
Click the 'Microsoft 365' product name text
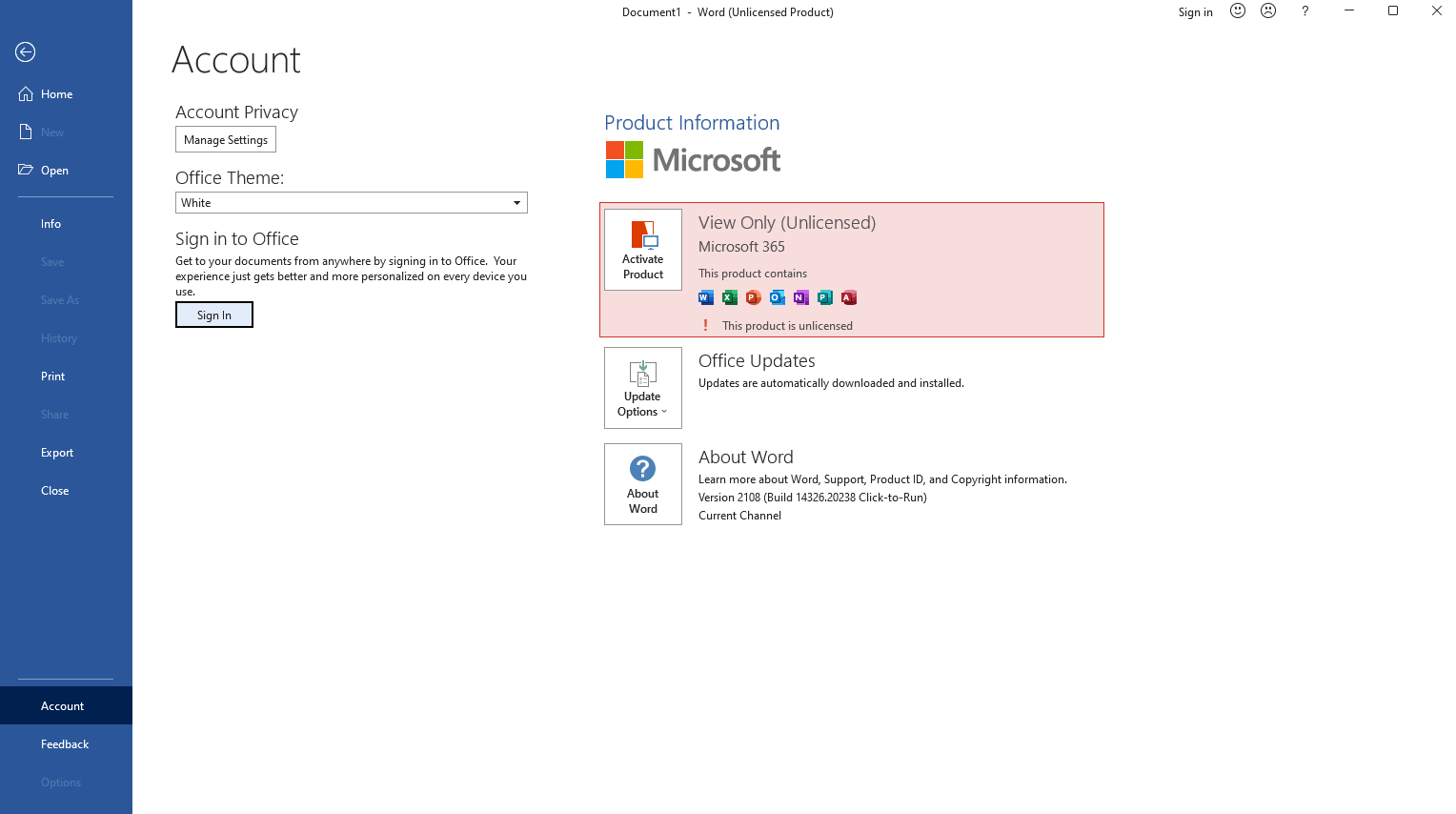741,247
